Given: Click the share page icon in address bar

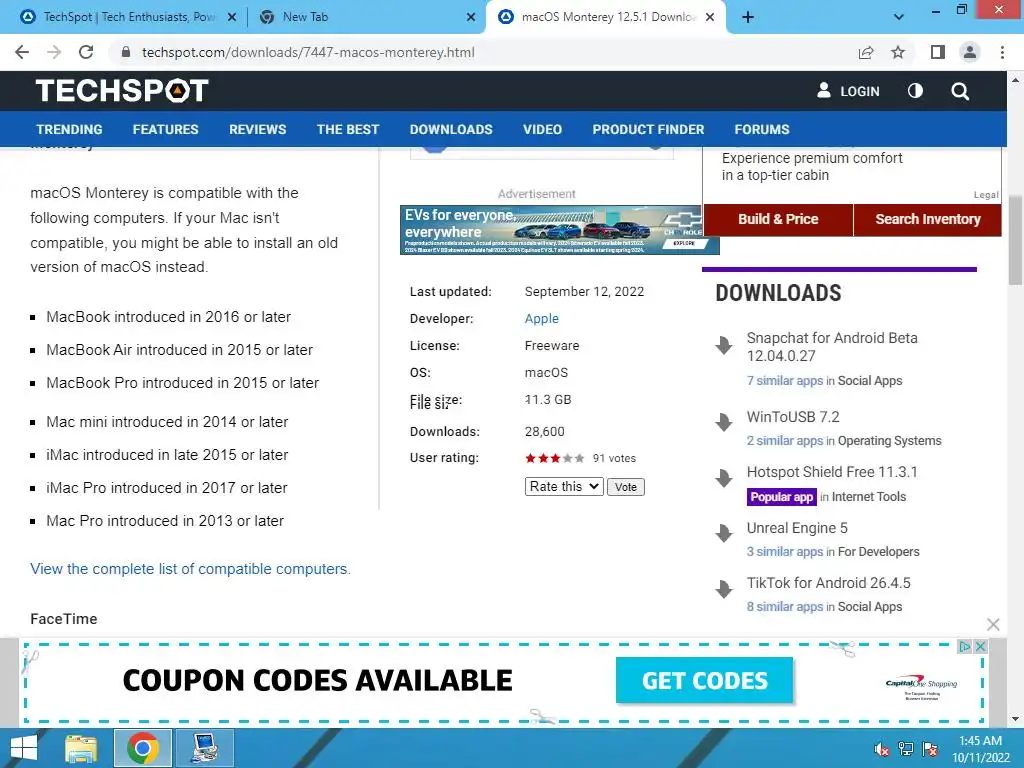Looking at the screenshot, I should click(866, 52).
